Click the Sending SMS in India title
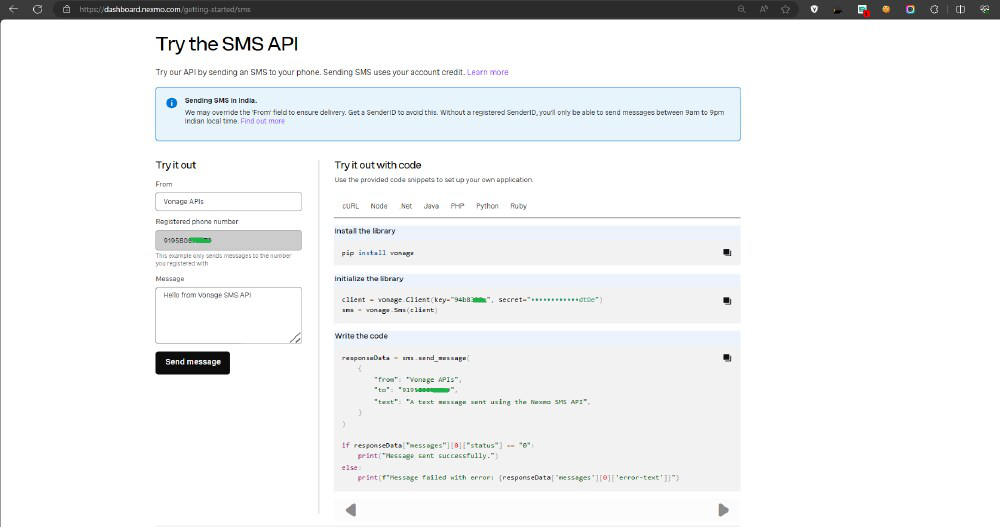Screen dimensions: 1000x527 (221, 100)
